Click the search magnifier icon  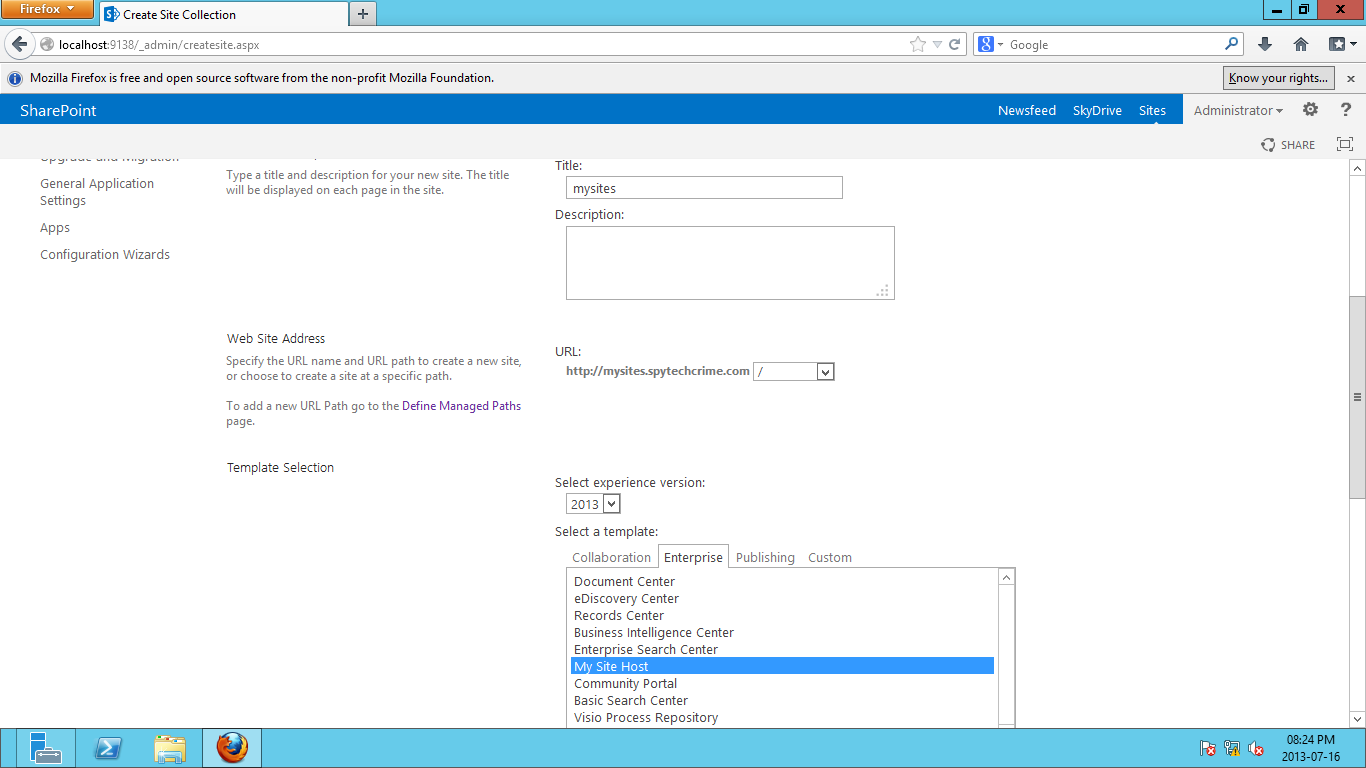(1231, 44)
